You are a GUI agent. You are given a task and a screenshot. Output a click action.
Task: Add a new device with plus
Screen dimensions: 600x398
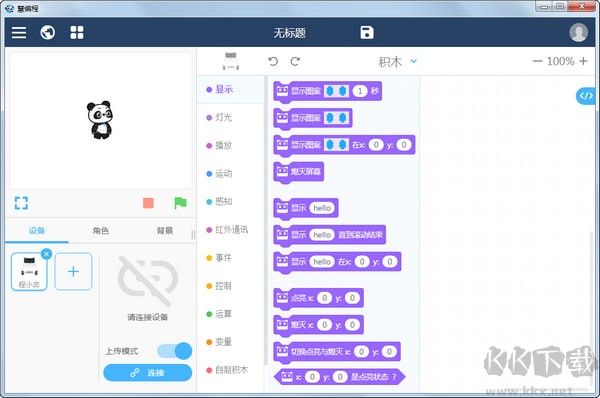click(x=73, y=271)
